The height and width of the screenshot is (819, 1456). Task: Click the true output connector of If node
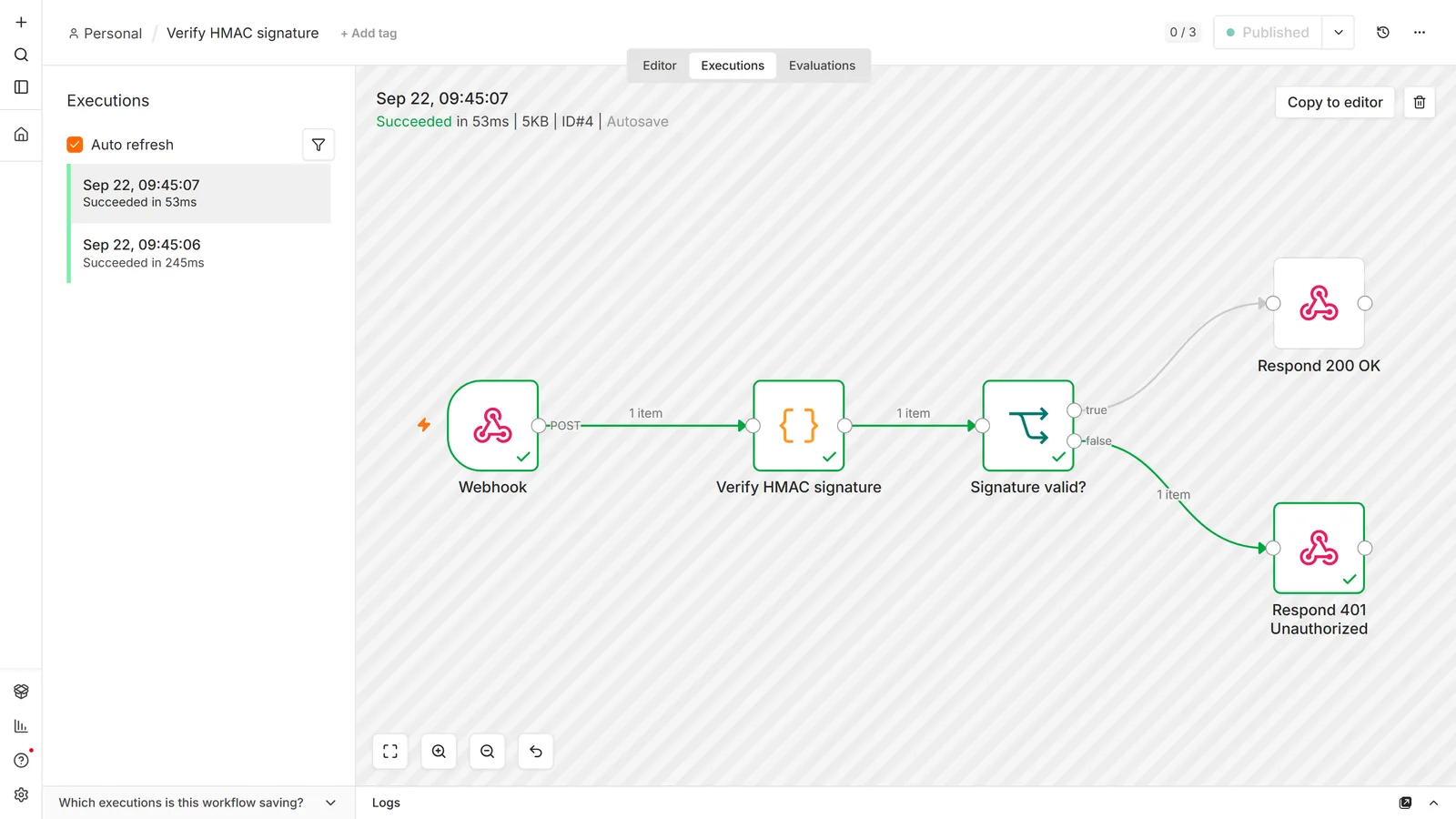pyautogui.click(x=1074, y=410)
